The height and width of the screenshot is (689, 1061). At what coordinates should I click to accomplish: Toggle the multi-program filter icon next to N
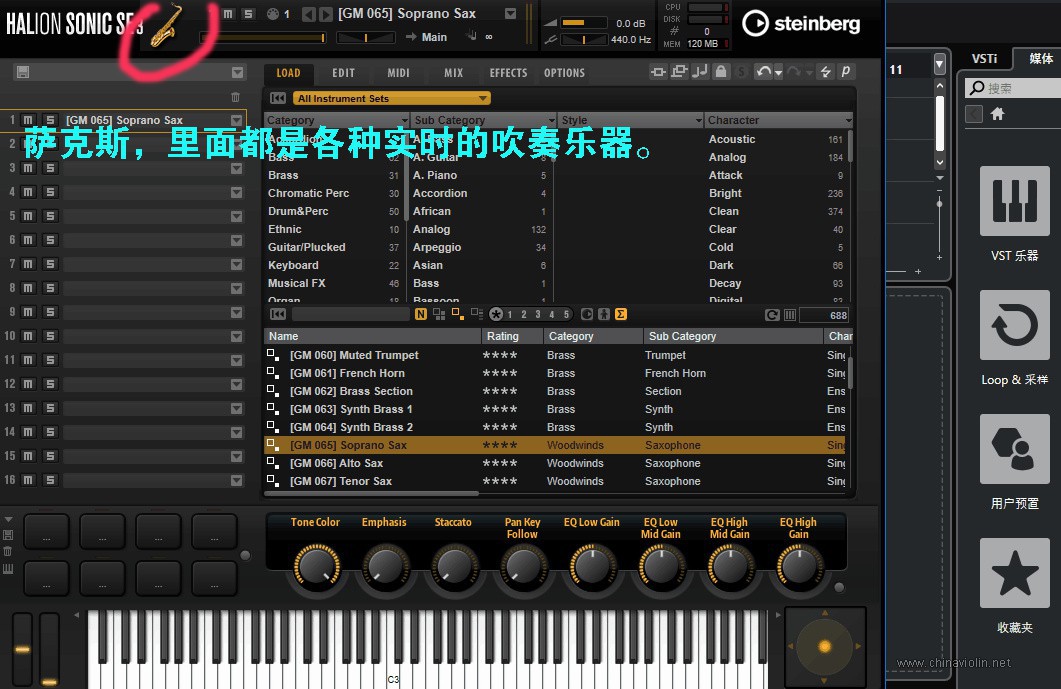(439, 314)
